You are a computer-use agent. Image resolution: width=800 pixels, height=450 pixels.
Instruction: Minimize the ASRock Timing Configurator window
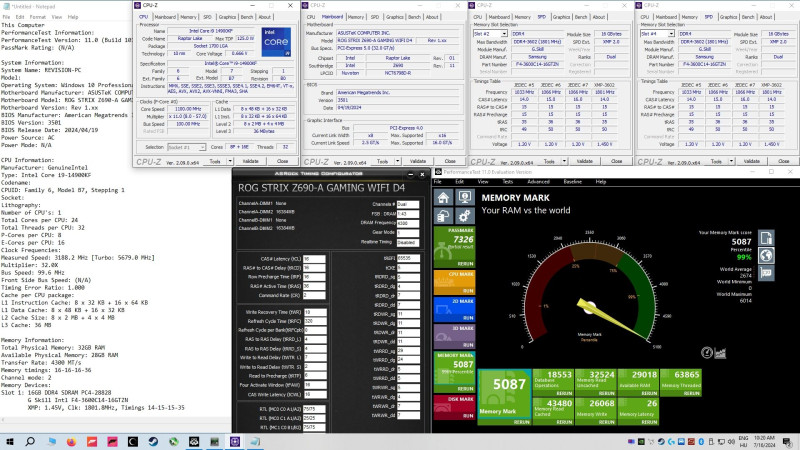[x=410, y=174]
